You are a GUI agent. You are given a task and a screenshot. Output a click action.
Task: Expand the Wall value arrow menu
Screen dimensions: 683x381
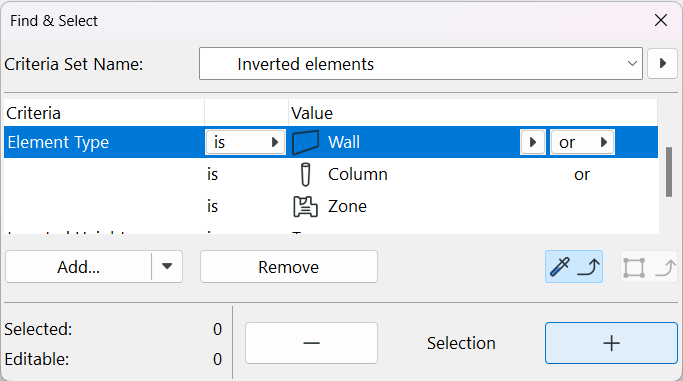pyautogui.click(x=532, y=142)
